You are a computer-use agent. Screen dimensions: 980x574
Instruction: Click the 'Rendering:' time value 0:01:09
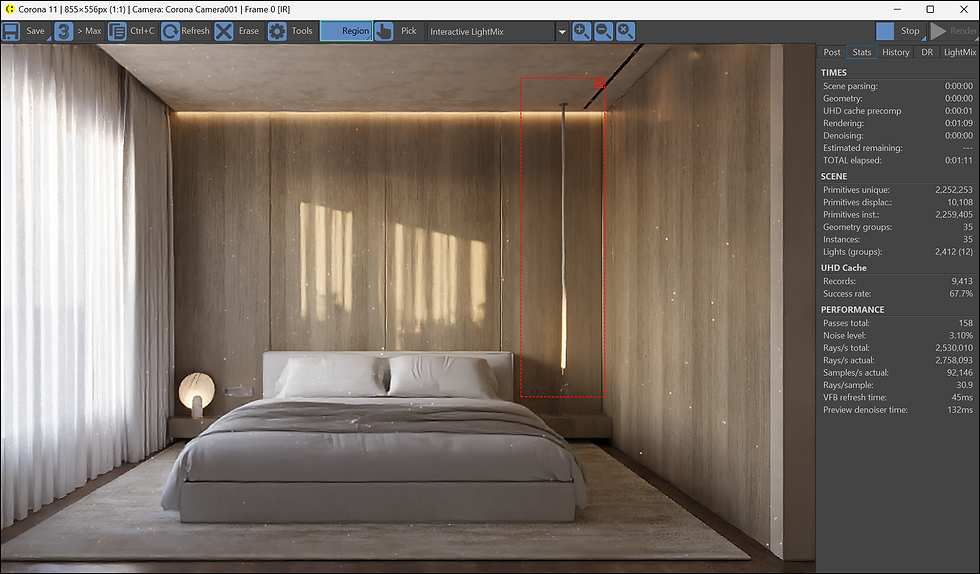[958, 123]
